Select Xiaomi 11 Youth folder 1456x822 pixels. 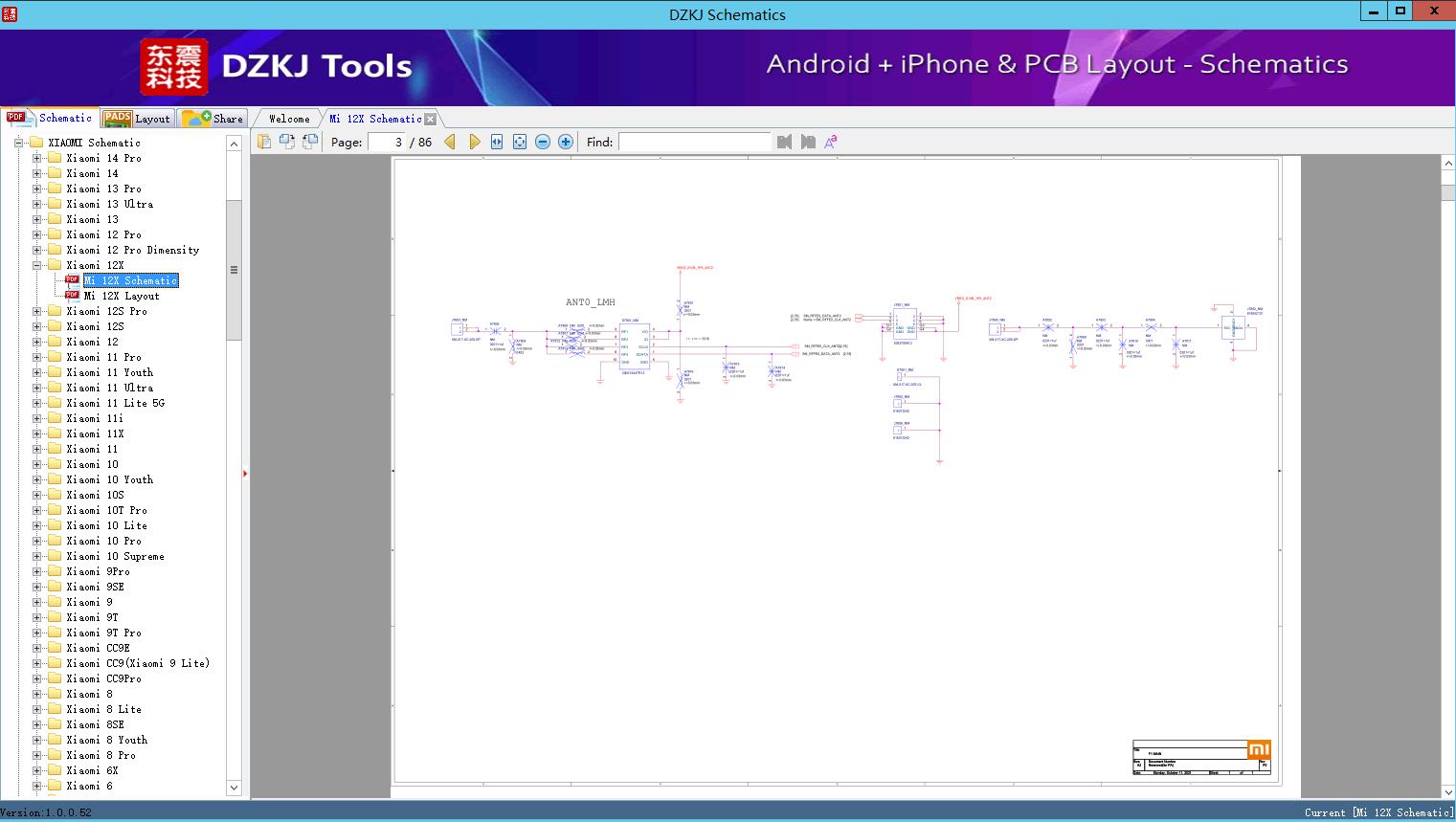(110, 372)
